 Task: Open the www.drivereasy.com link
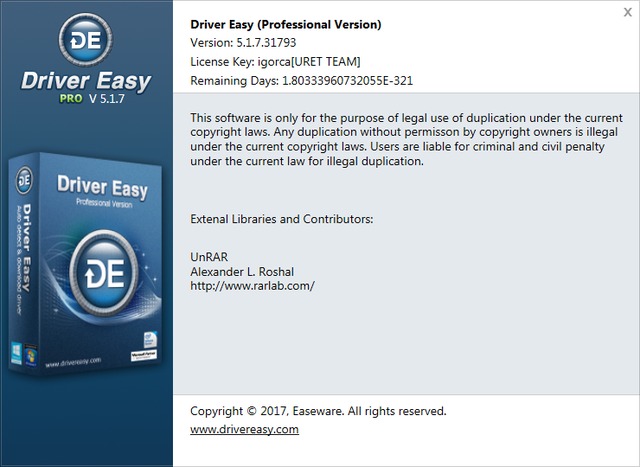[x=244, y=429]
